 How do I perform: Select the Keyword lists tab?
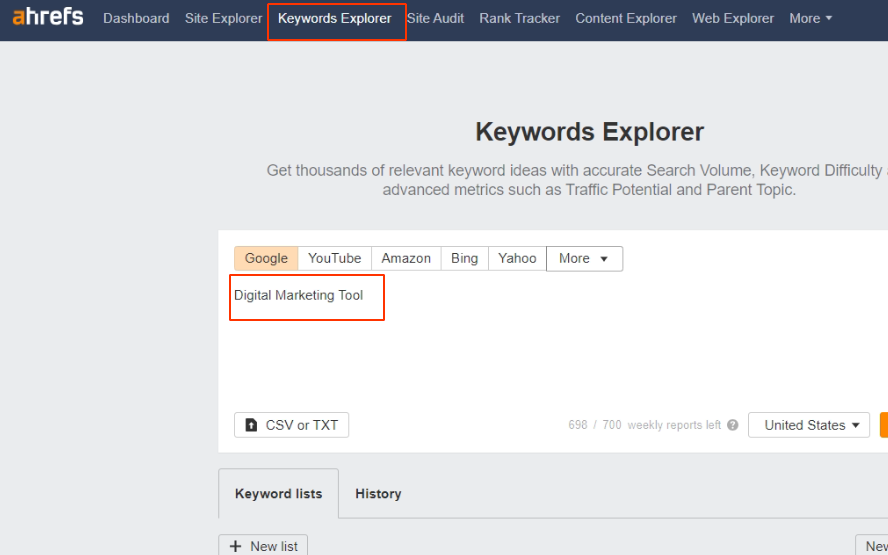click(279, 493)
